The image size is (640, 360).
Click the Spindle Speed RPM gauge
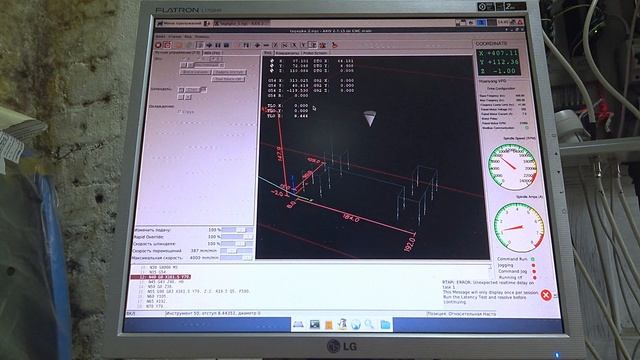coord(512,166)
